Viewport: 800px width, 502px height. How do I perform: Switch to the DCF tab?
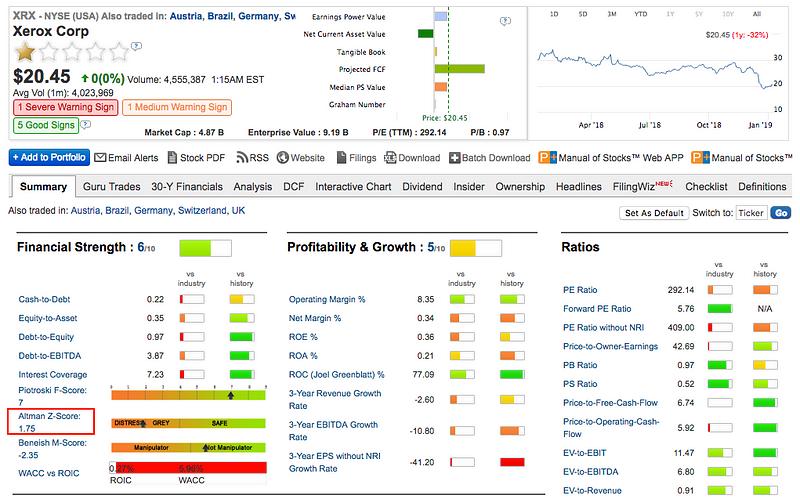(x=293, y=187)
